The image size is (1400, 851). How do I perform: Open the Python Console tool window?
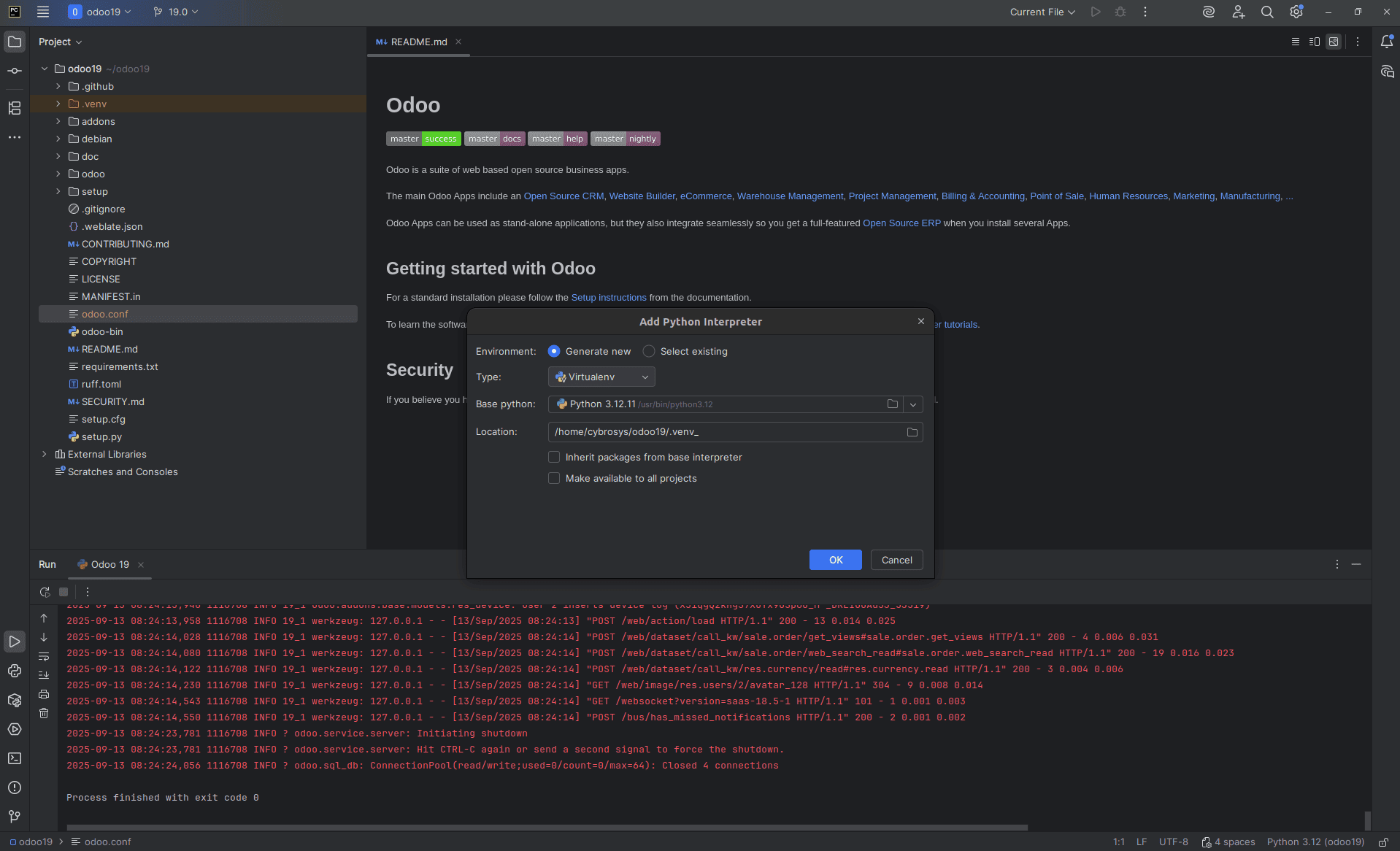click(15, 671)
